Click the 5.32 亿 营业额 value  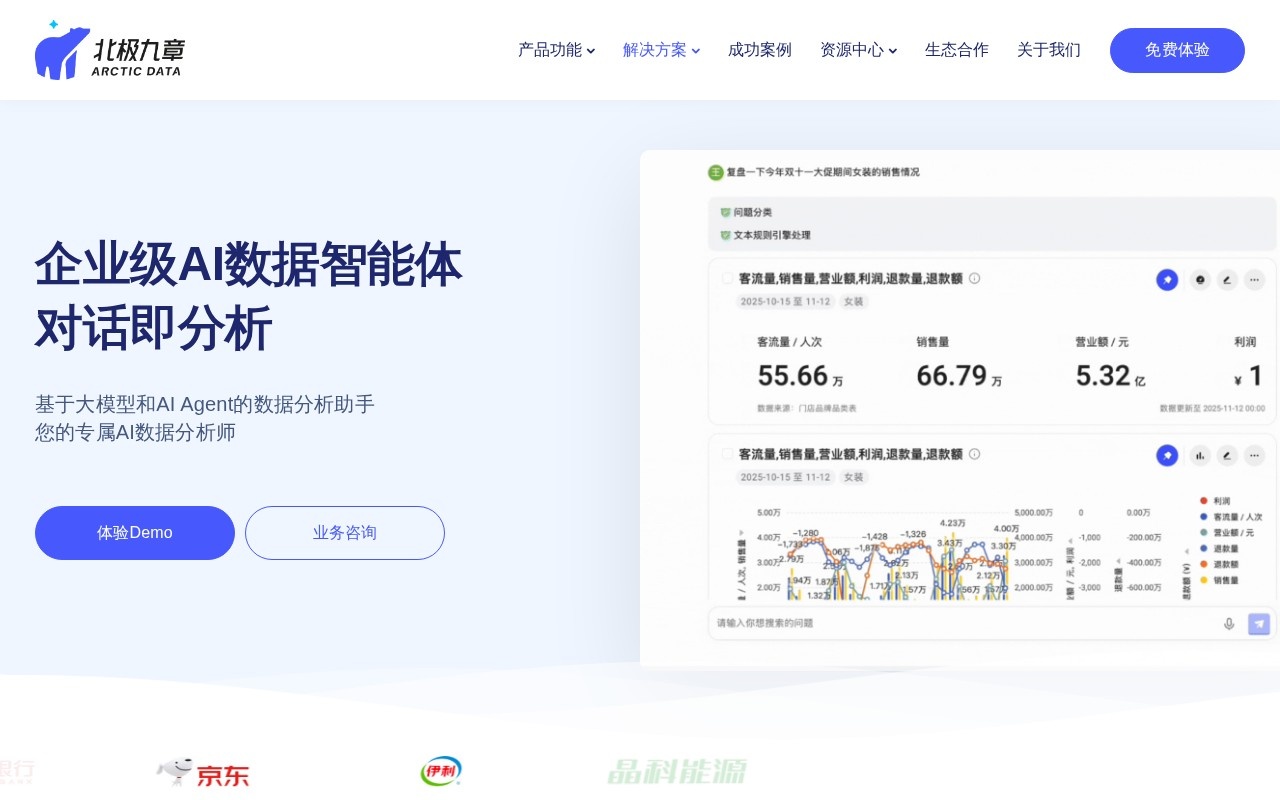[1110, 376]
